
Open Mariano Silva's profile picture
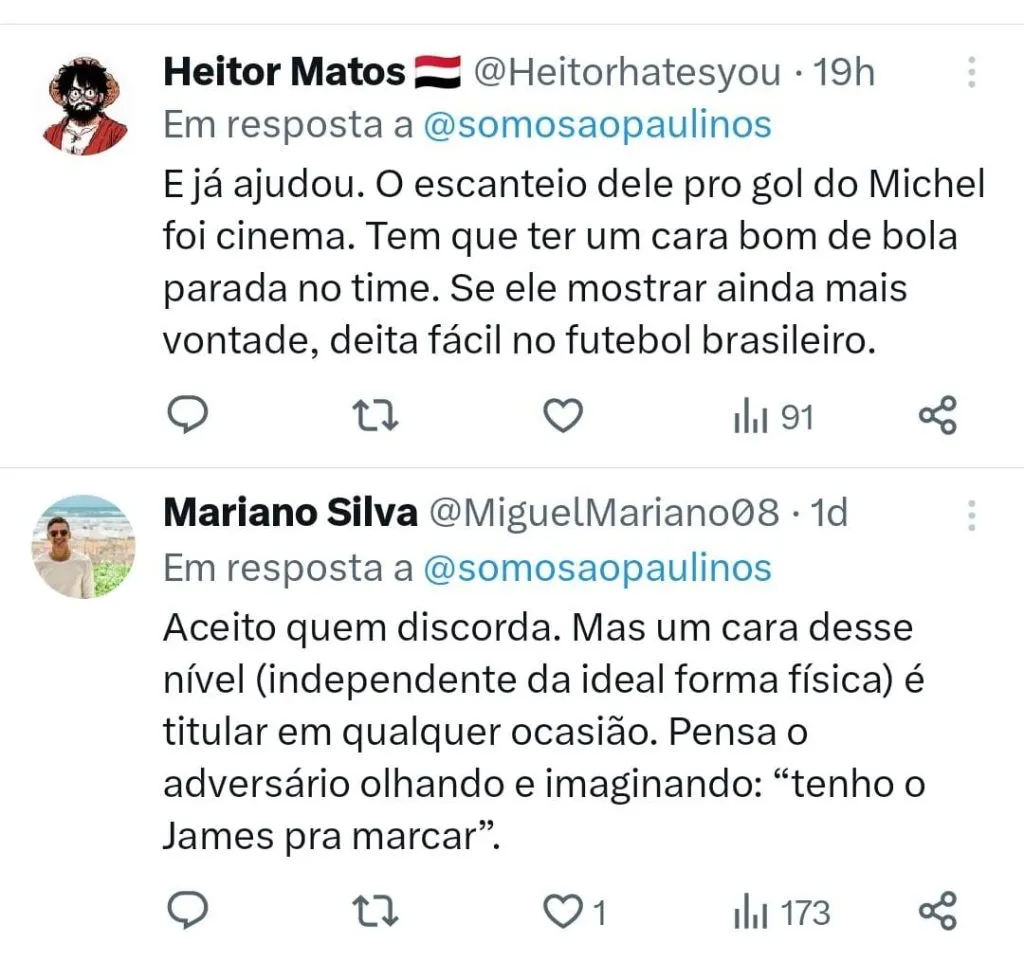coord(86,546)
